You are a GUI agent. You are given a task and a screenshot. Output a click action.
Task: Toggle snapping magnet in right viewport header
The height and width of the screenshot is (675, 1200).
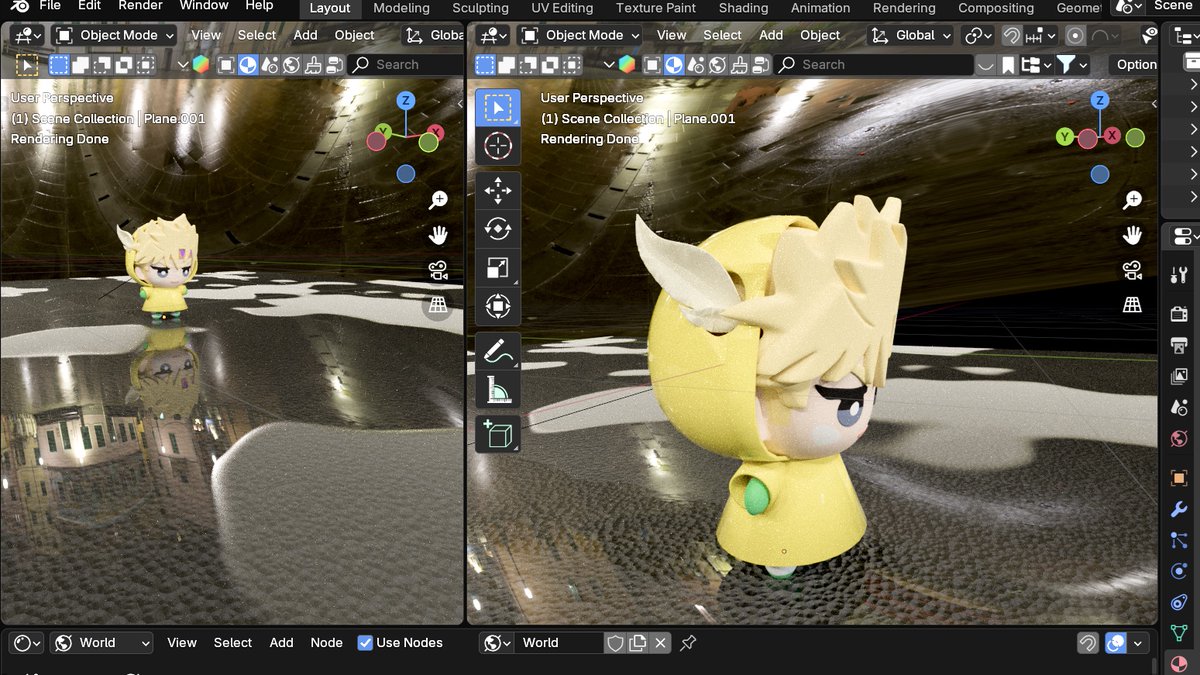[1012, 36]
